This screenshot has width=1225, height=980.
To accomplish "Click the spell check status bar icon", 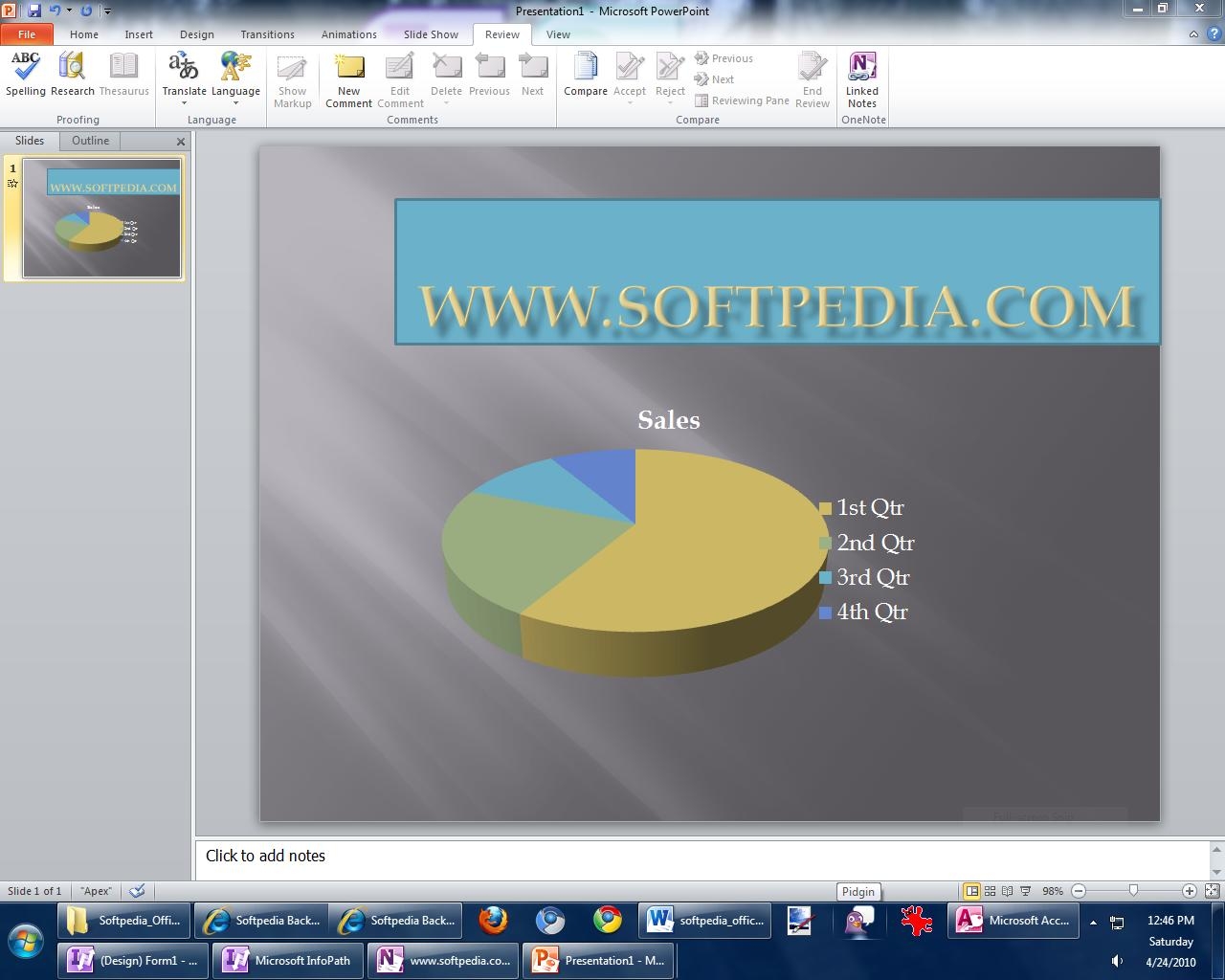I will [137, 891].
